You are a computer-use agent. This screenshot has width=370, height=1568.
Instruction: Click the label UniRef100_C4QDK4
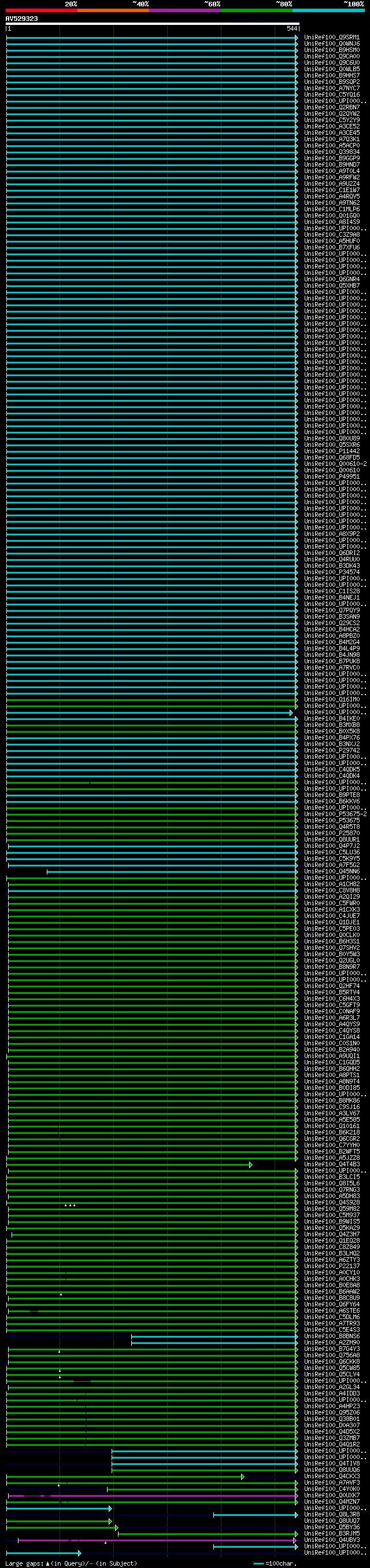click(332, 776)
